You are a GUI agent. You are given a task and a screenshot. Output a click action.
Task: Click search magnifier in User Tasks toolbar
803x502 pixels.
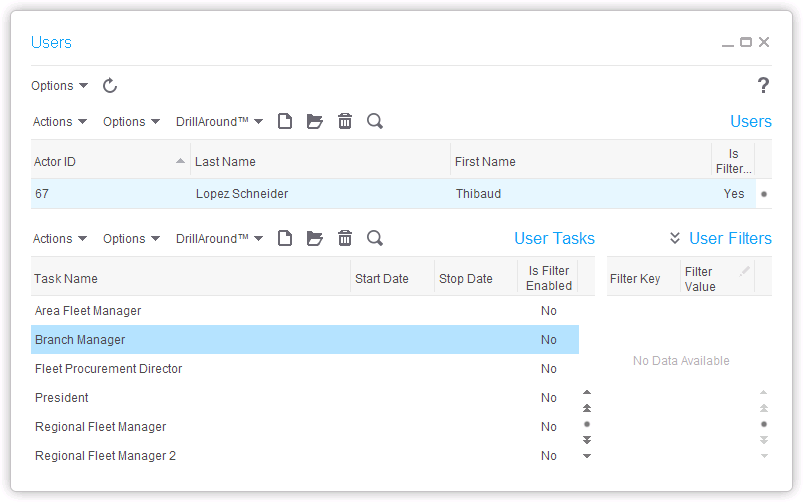pos(375,239)
